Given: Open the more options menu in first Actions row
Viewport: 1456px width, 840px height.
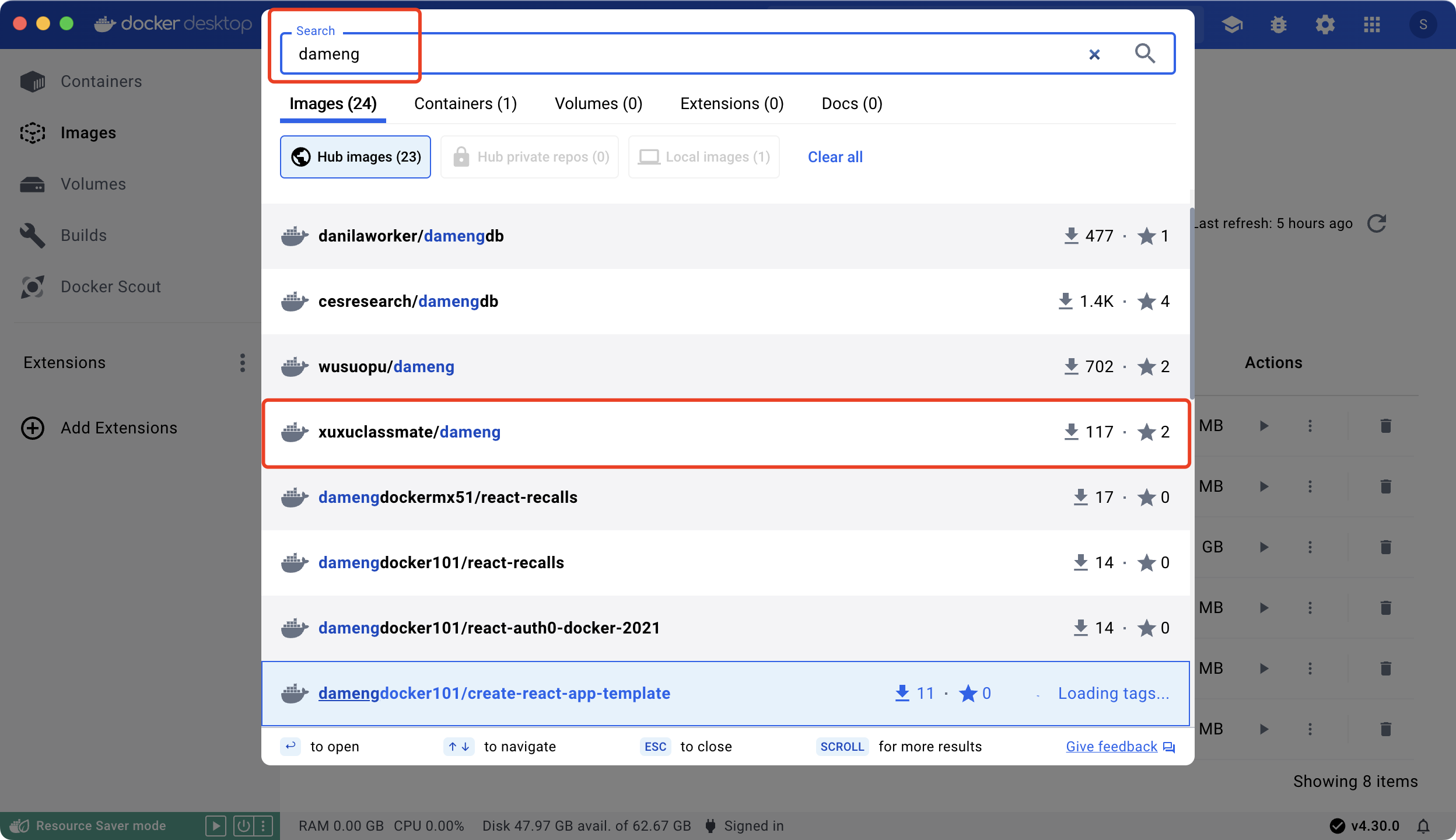Looking at the screenshot, I should [x=1310, y=426].
